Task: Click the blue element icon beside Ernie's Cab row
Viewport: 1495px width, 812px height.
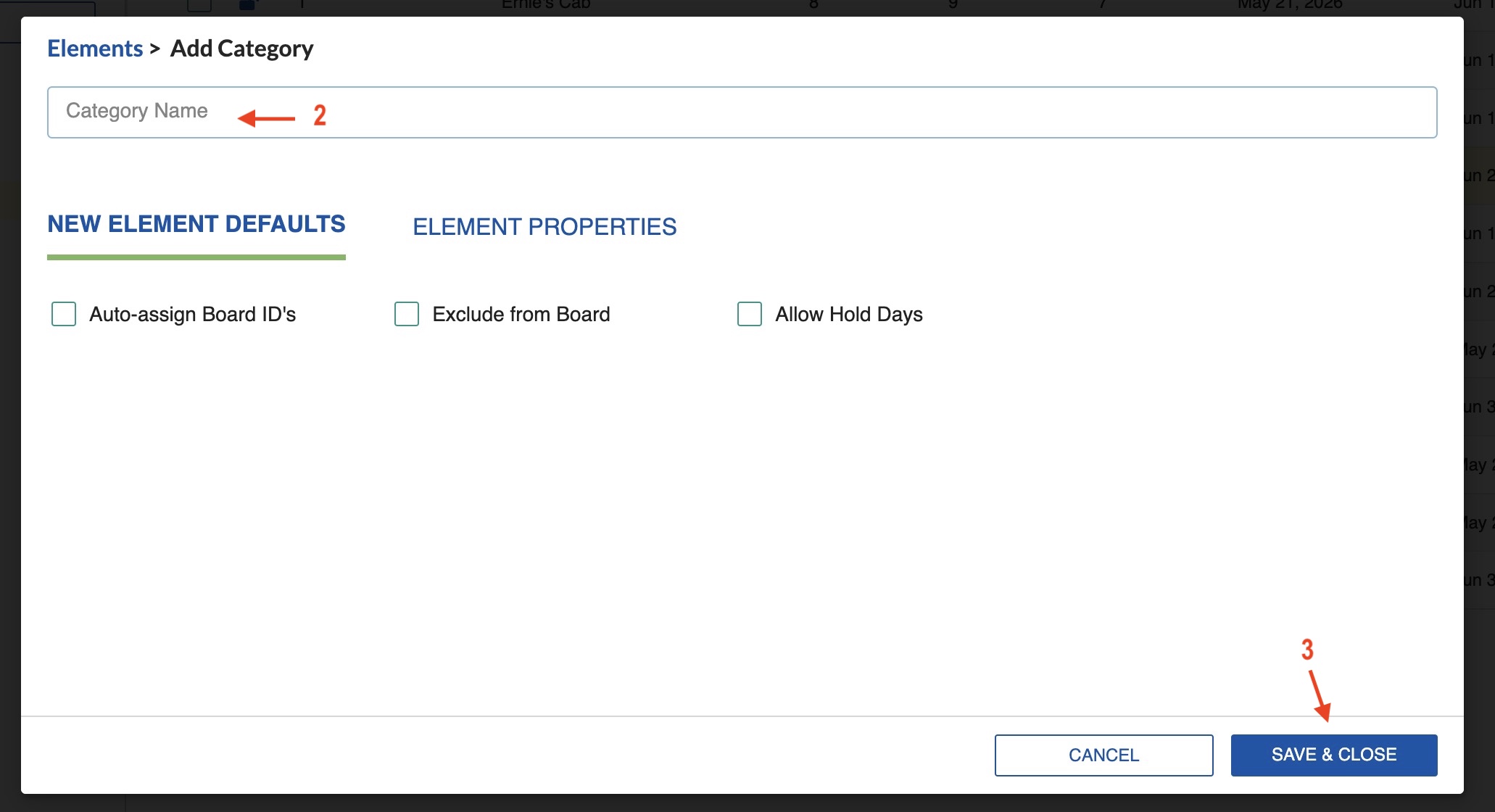Action: [x=248, y=4]
